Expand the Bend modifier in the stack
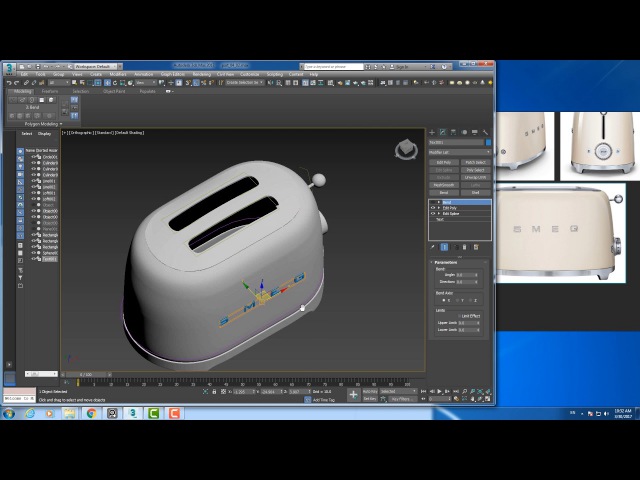This screenshot has width=640, height=480. tap(439, 202)
